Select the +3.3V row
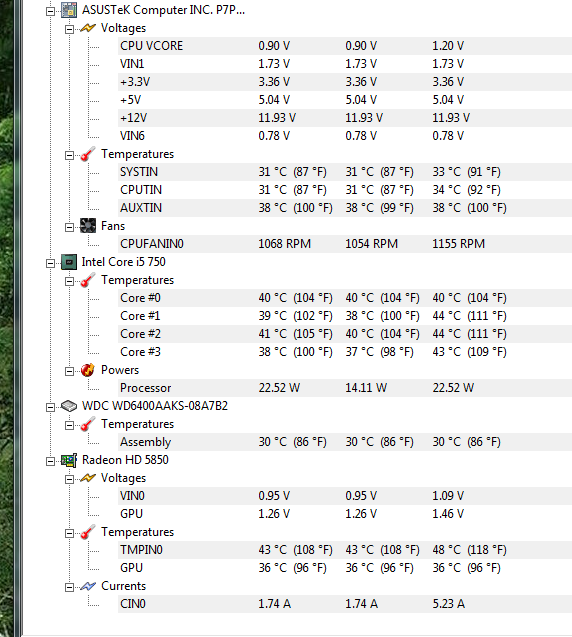 pyautogui.click(x=345, y=82)
